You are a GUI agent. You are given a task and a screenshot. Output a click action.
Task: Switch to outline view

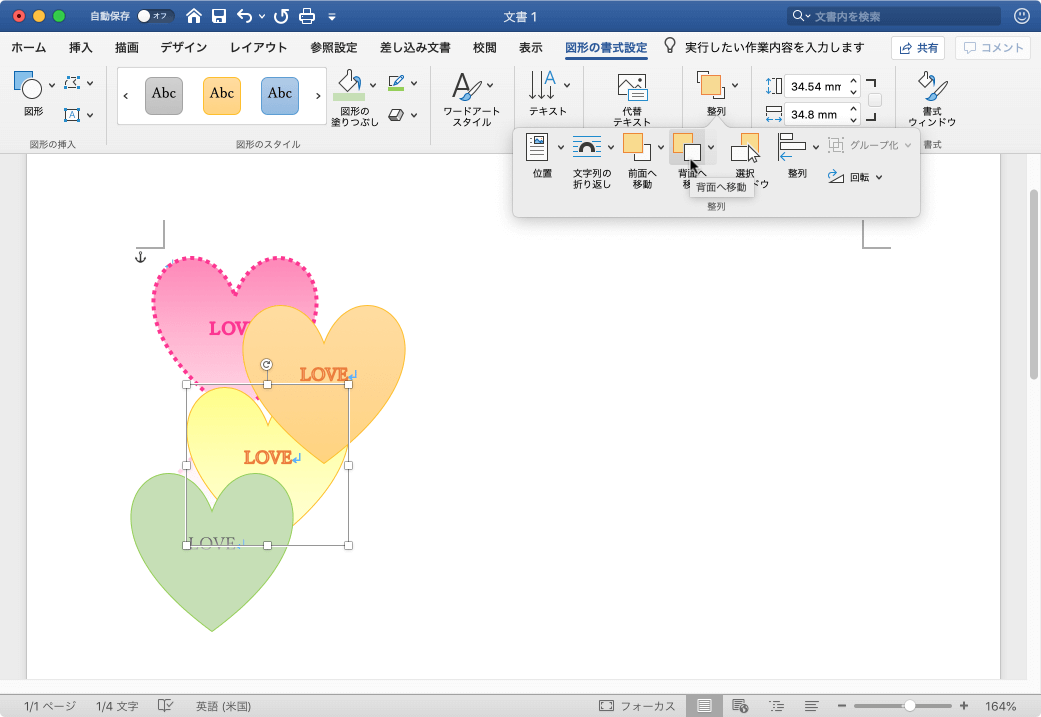(776, 706)
